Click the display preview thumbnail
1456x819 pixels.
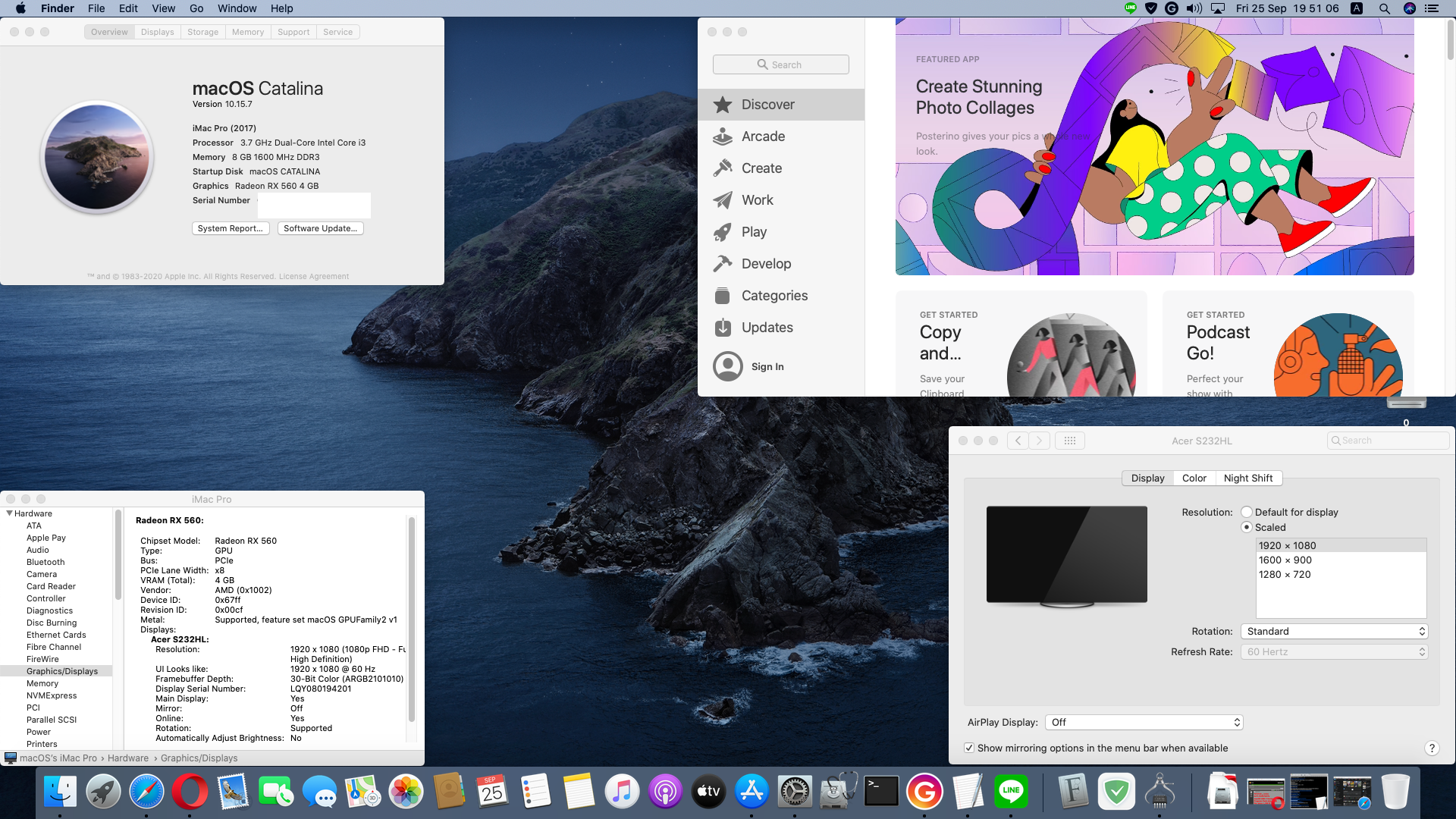pos(1066,557)
